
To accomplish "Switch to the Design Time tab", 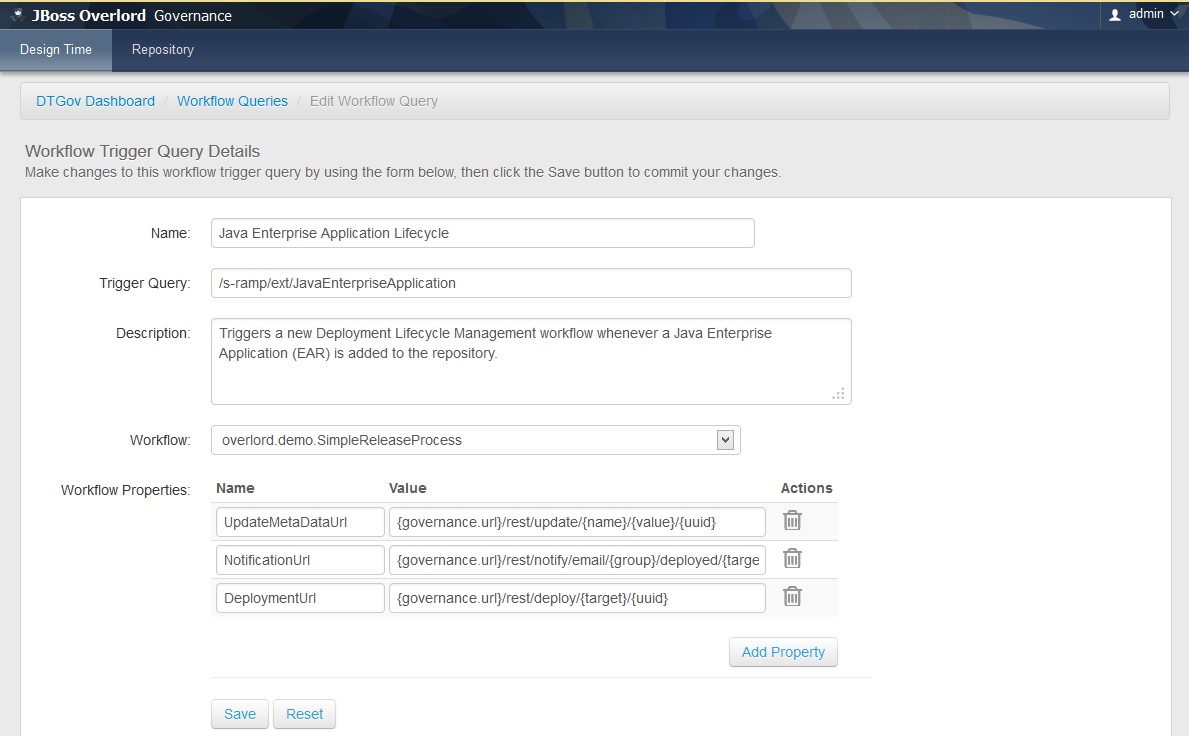I will (x=56, y=50).
